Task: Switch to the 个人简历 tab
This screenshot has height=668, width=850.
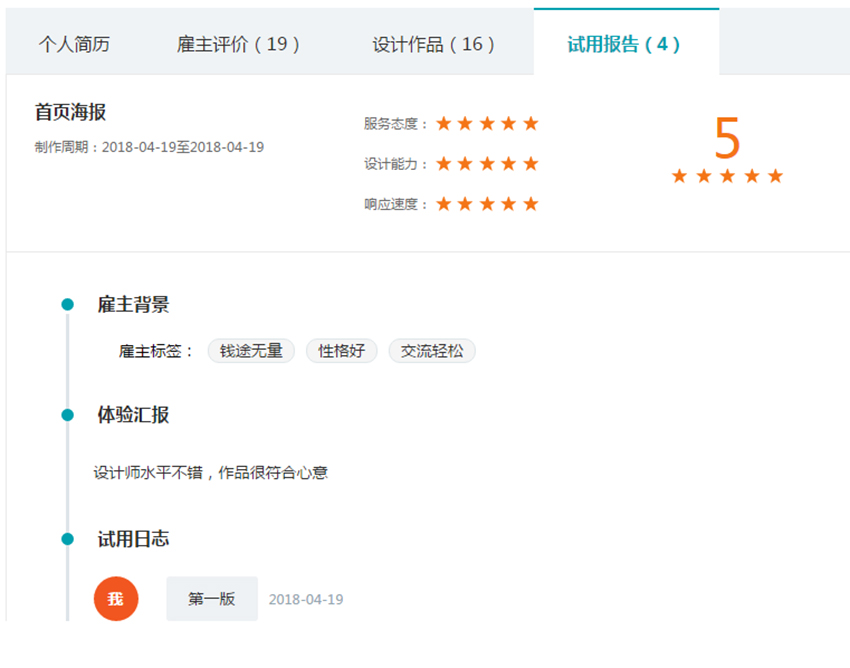Action: pyautogui.click(x=74, y=44)
